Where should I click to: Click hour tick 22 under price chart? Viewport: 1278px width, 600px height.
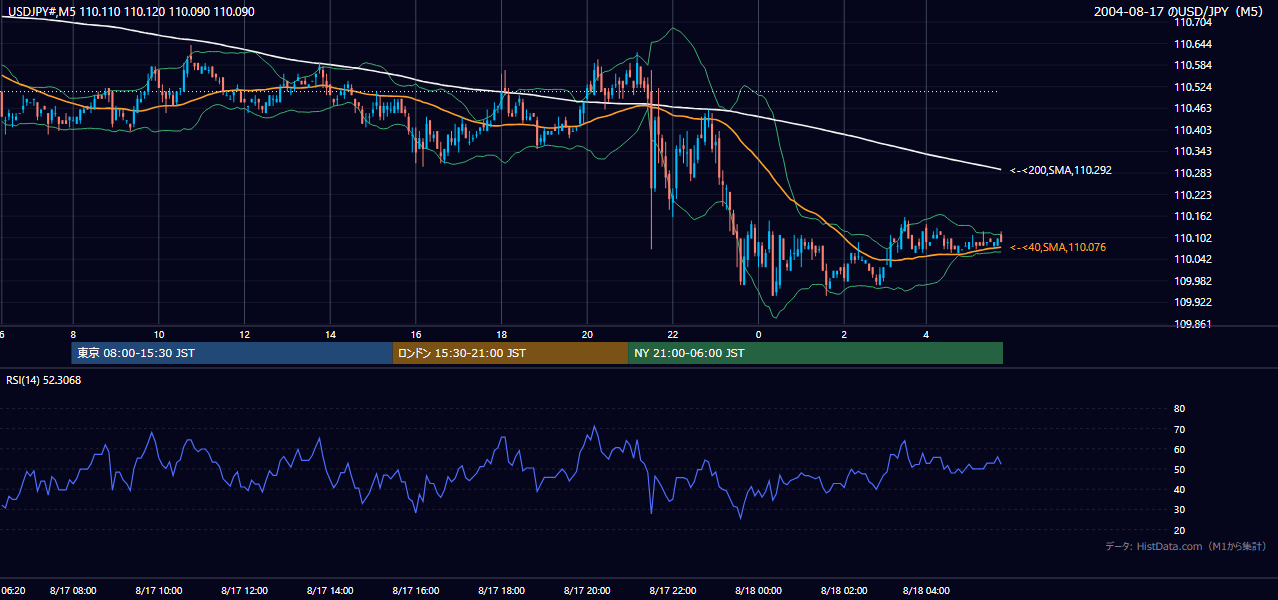(x=673, y=334)
